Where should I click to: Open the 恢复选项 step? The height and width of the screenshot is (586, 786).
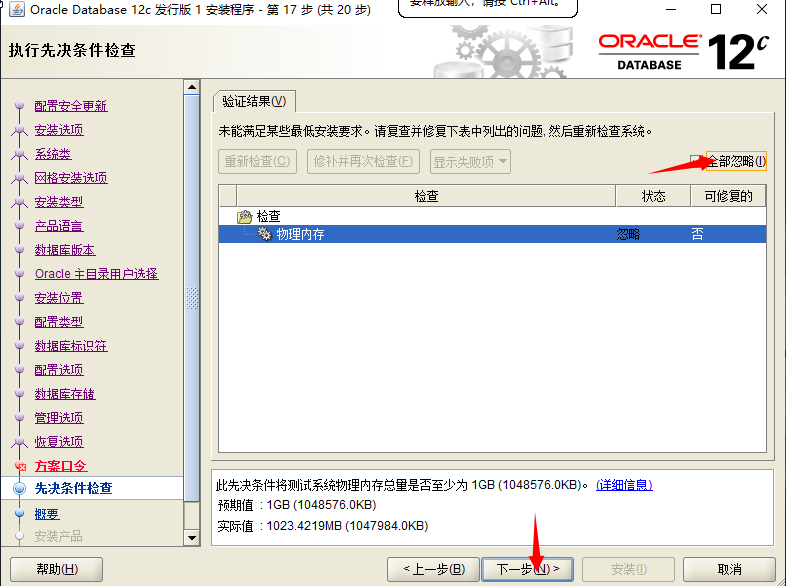tap(59, 442)
